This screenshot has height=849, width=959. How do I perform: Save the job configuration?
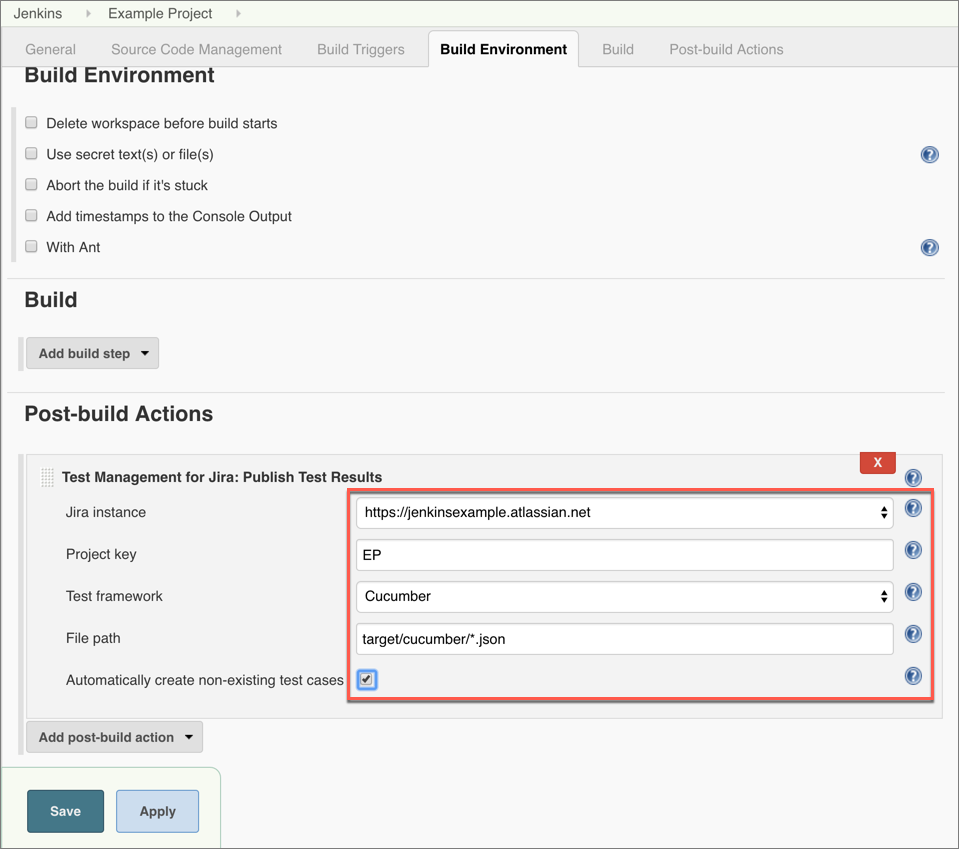point(65,811)
